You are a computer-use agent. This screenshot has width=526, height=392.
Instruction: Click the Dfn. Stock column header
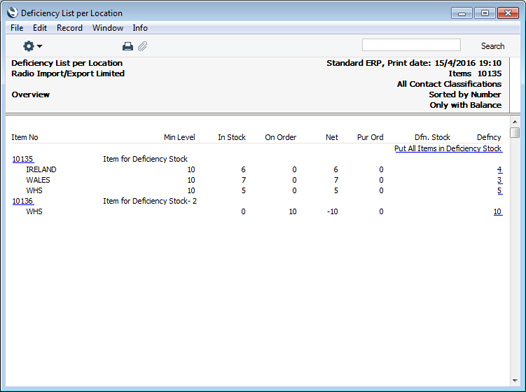point(432,137)
